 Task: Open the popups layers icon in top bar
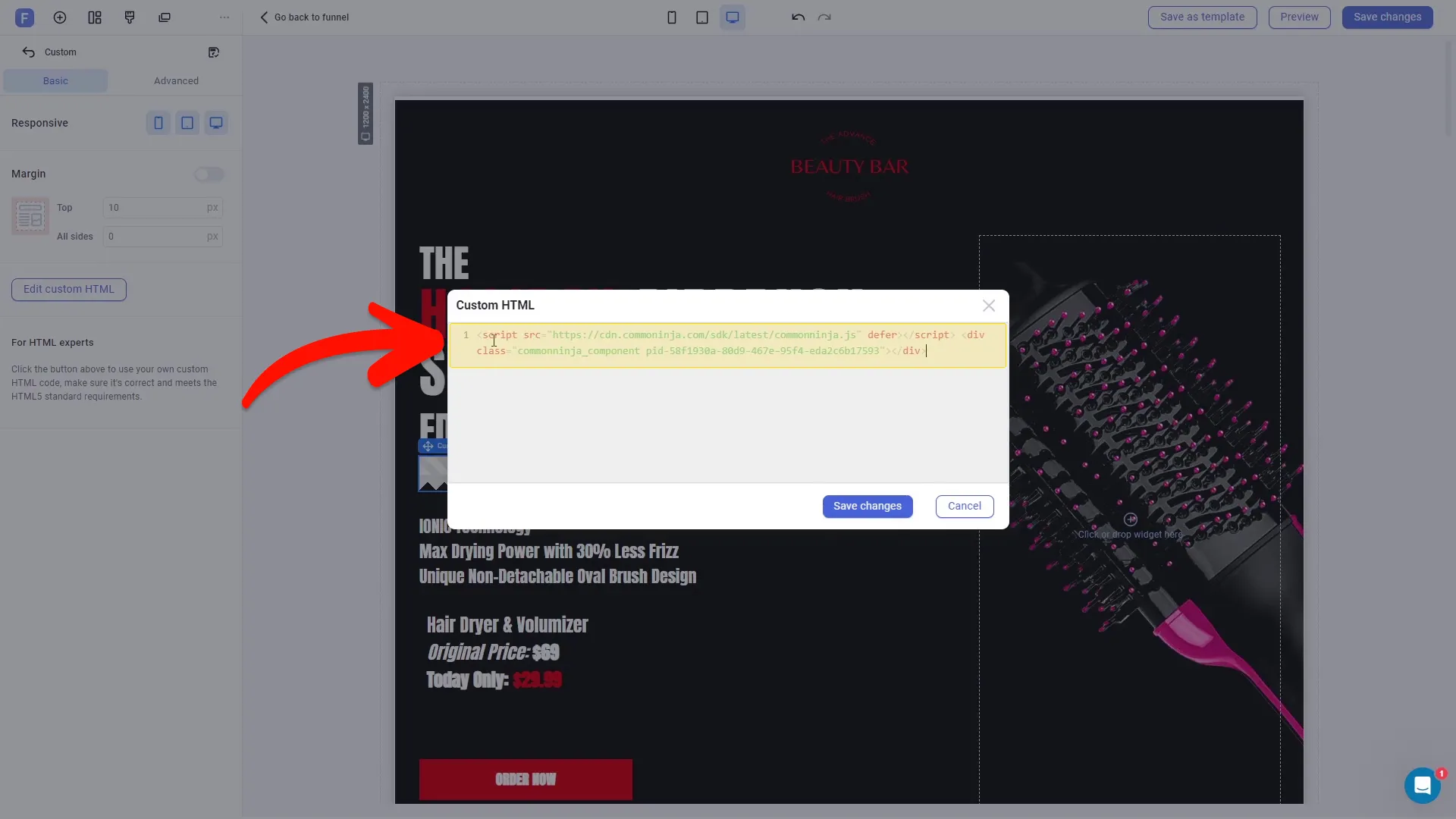(165, 17)
